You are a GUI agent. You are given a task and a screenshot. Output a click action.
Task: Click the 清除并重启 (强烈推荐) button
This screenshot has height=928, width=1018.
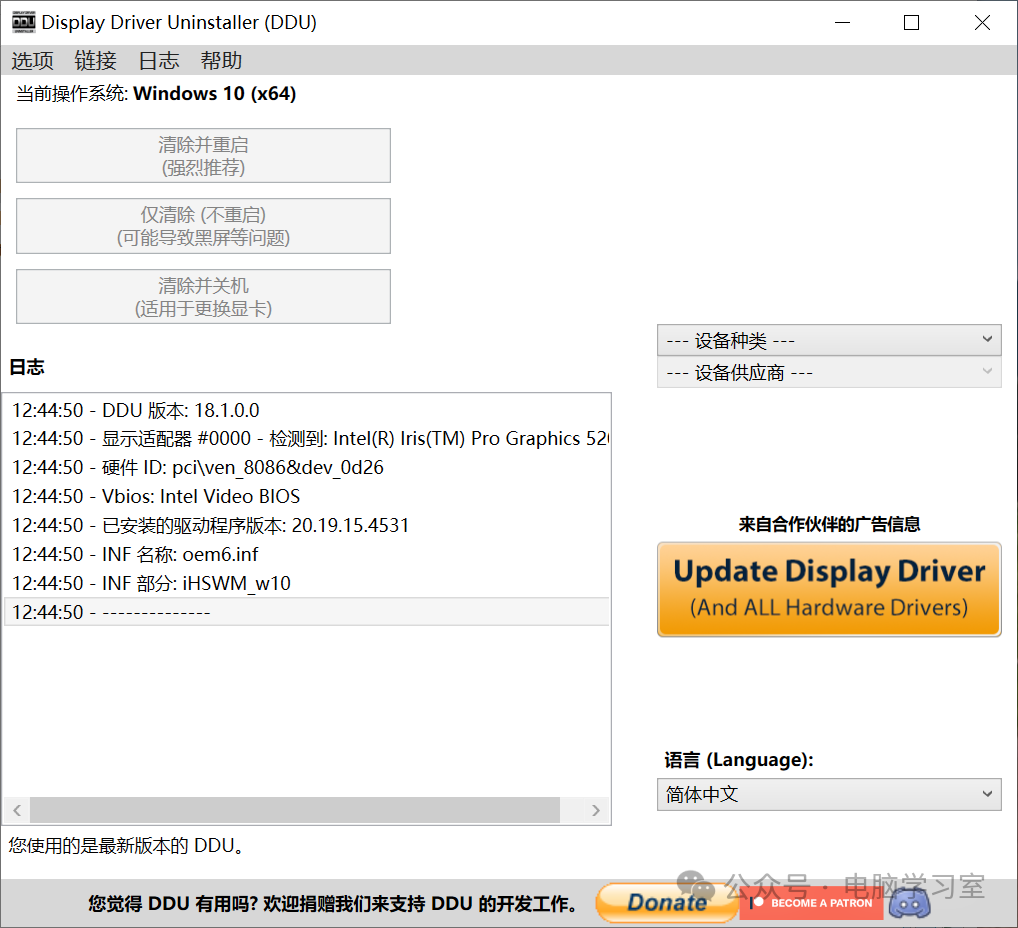point(203,156)
